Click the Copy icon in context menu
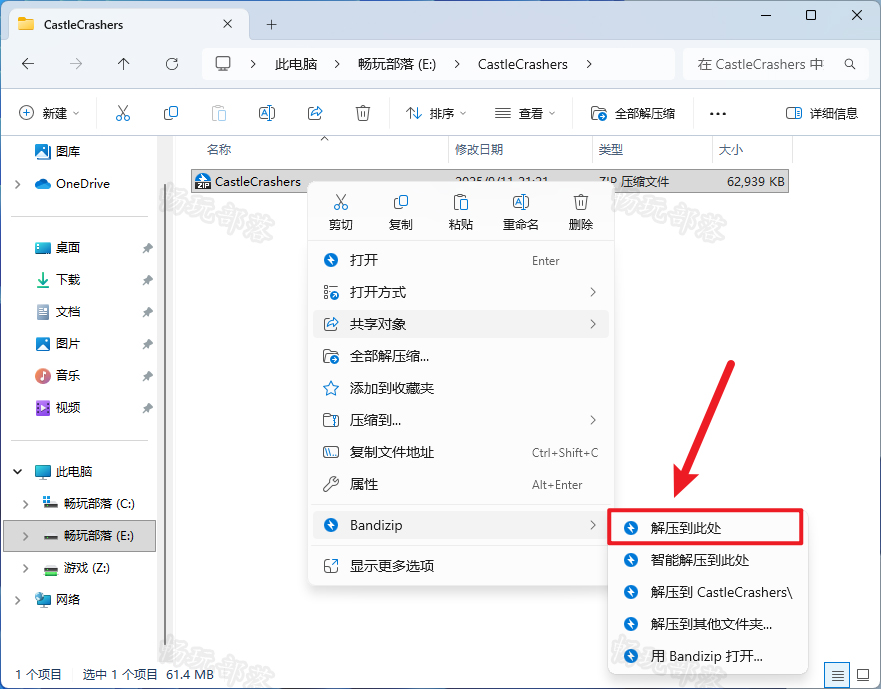The height and width of the screenshot is (689, 881). [x=401, y=202]
